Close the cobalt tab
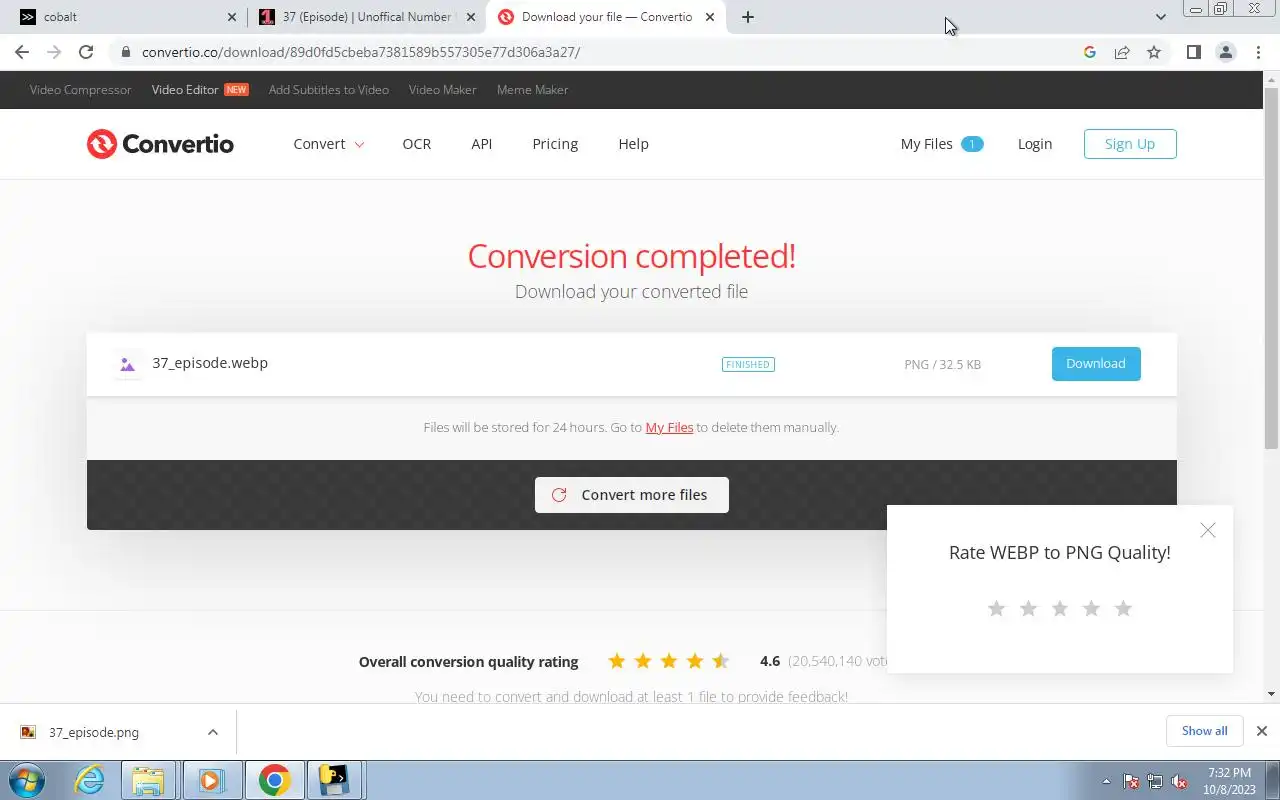 click(232, 17)
